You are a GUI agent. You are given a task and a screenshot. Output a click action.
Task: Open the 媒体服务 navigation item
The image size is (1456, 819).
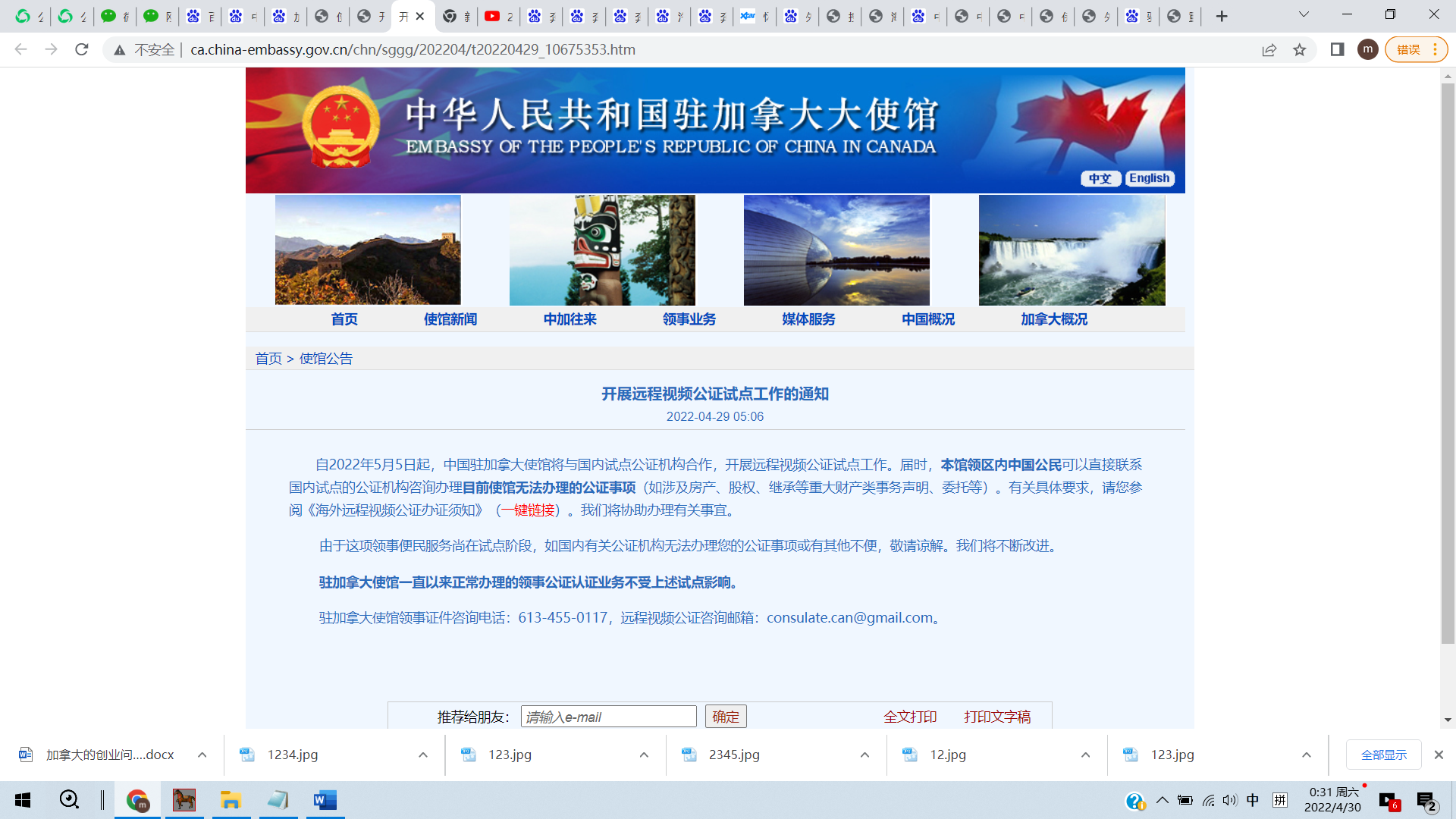809,319
